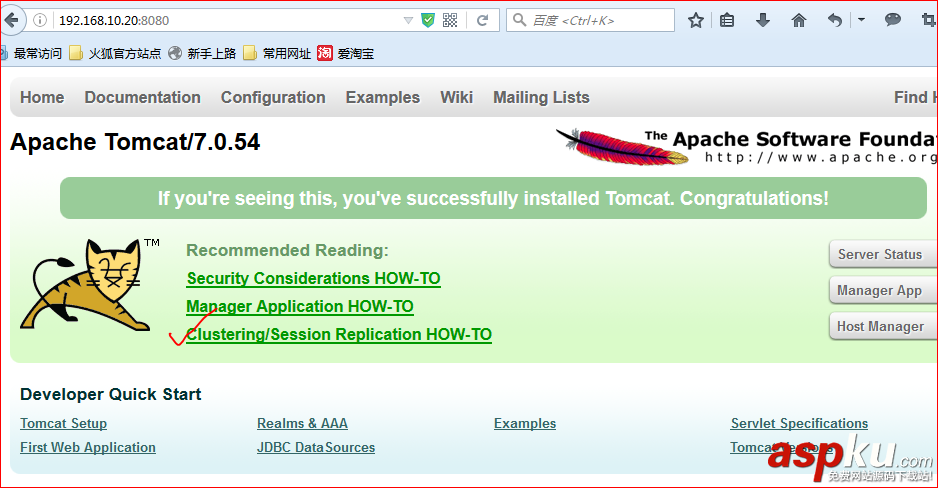Open Mailing Lists in nav bar

click(541, 97)
